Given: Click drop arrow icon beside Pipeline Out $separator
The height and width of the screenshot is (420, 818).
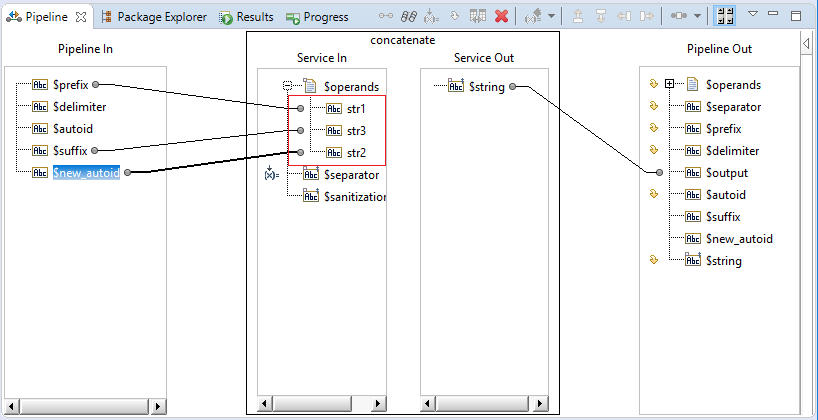Looking at the screenshot, I should coord(653,106).
